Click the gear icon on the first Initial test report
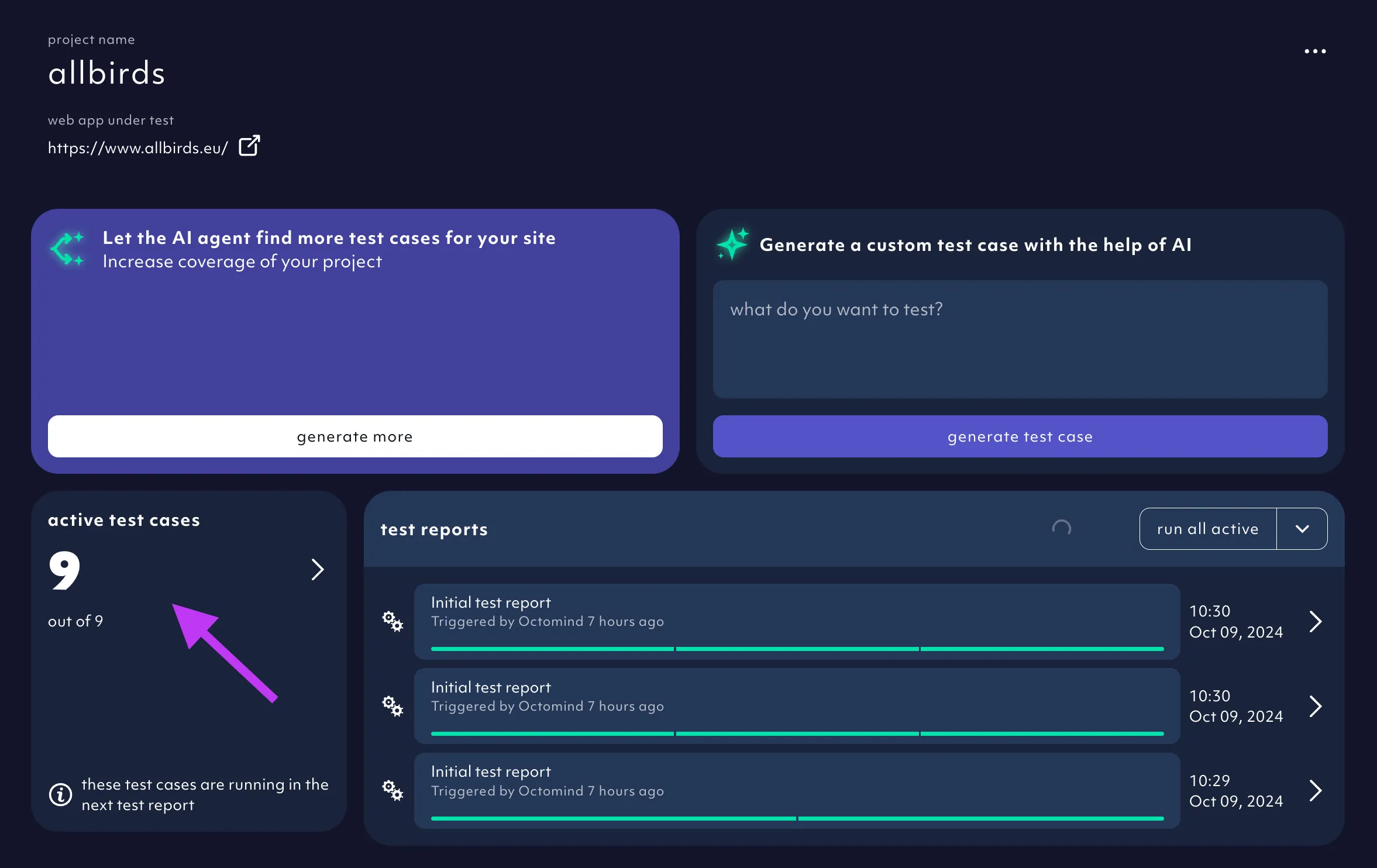The height and width of the screenshot is (868, 1377). (392, 621)
